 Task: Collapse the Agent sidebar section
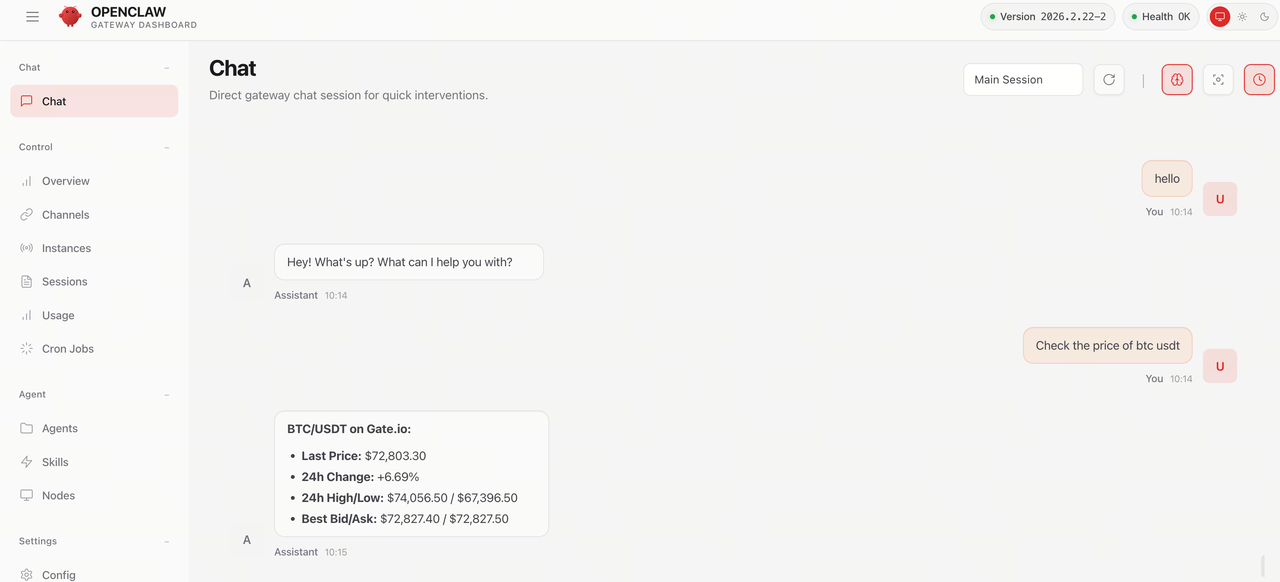point(167,395)
